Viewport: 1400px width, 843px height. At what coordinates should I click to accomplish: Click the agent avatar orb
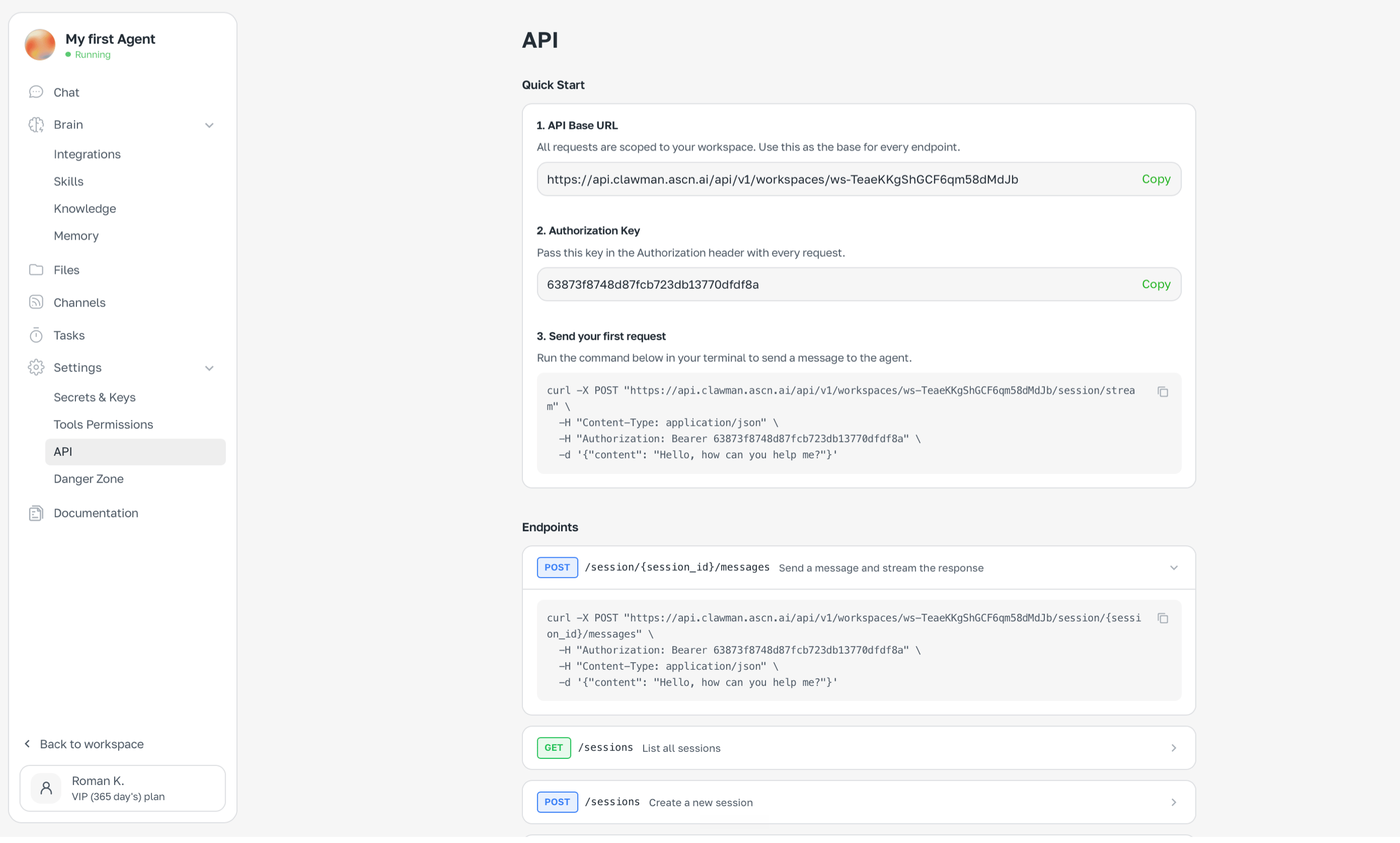pyautogui.click(x=40, y=45)
